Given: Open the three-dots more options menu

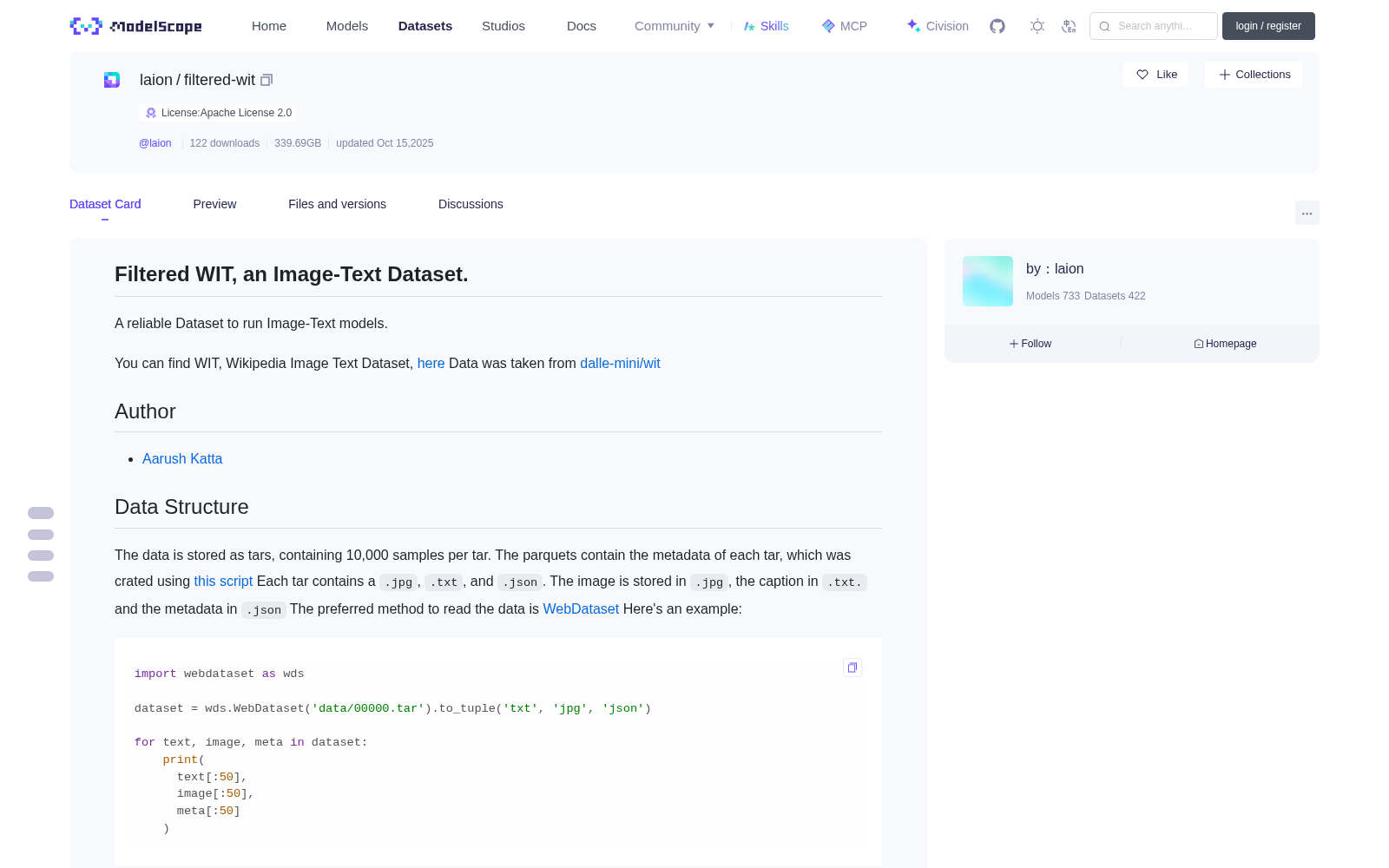Looking at the screenshot, I should tap(1307, 213).
